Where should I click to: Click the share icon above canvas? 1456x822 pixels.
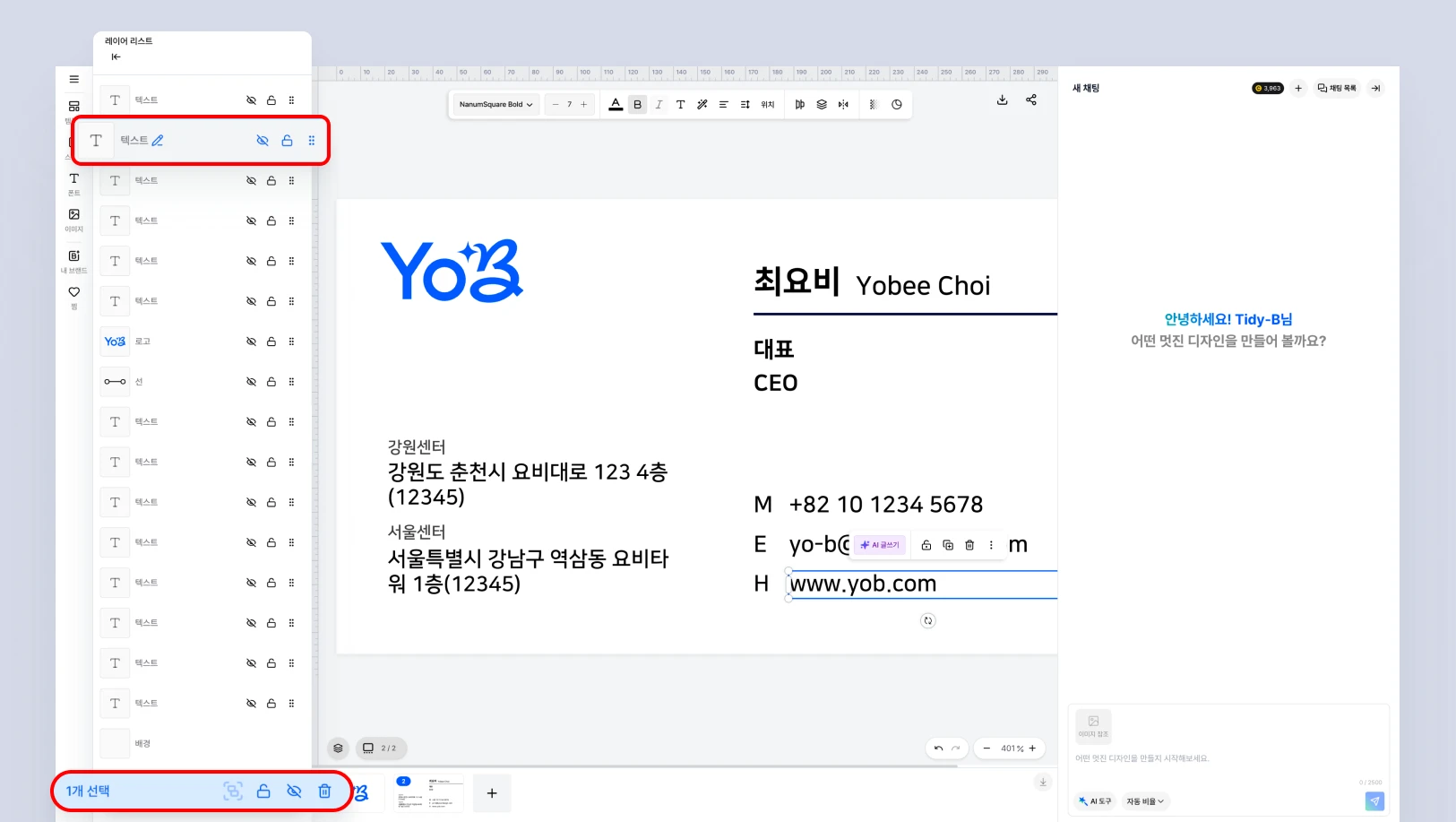pos(1031,100)
